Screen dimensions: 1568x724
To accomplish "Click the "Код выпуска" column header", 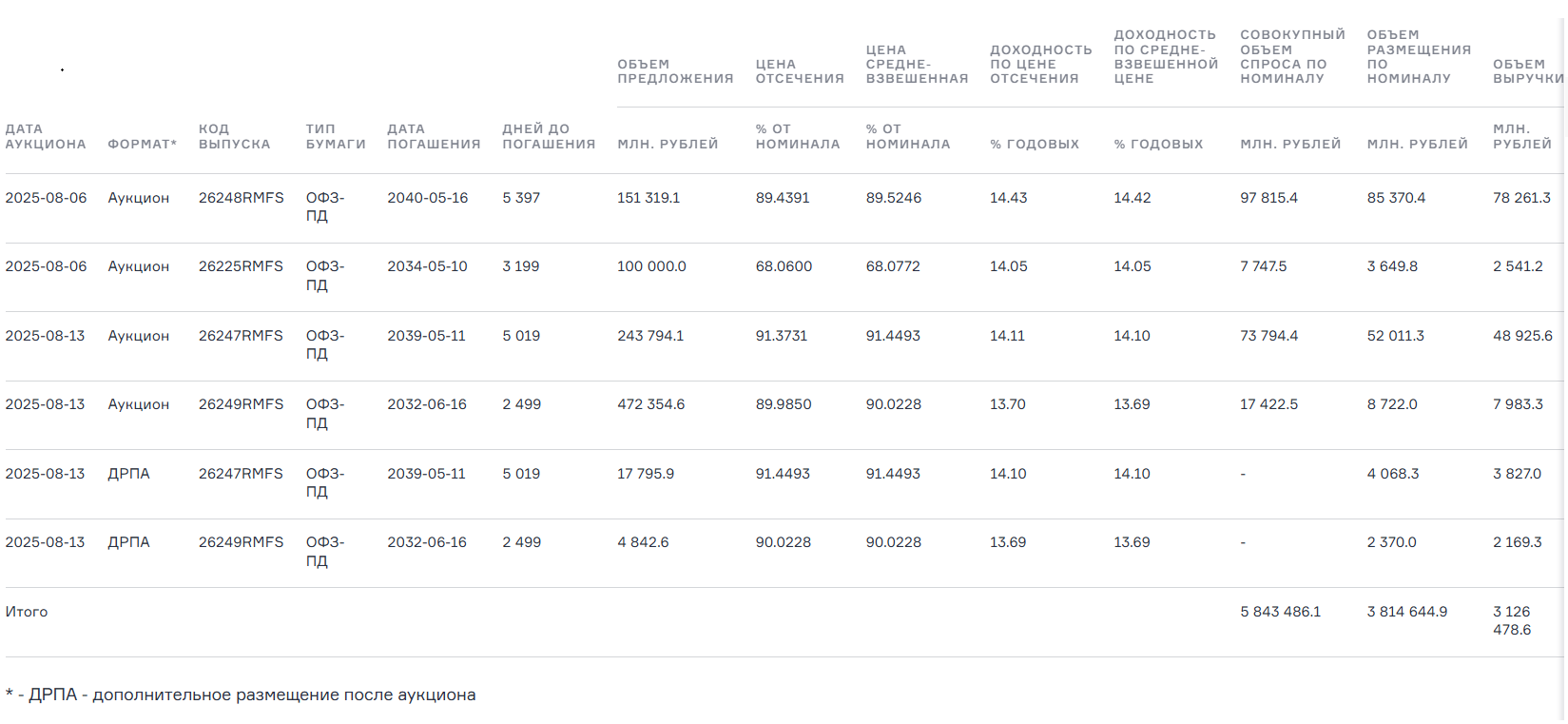I will 234,136.
